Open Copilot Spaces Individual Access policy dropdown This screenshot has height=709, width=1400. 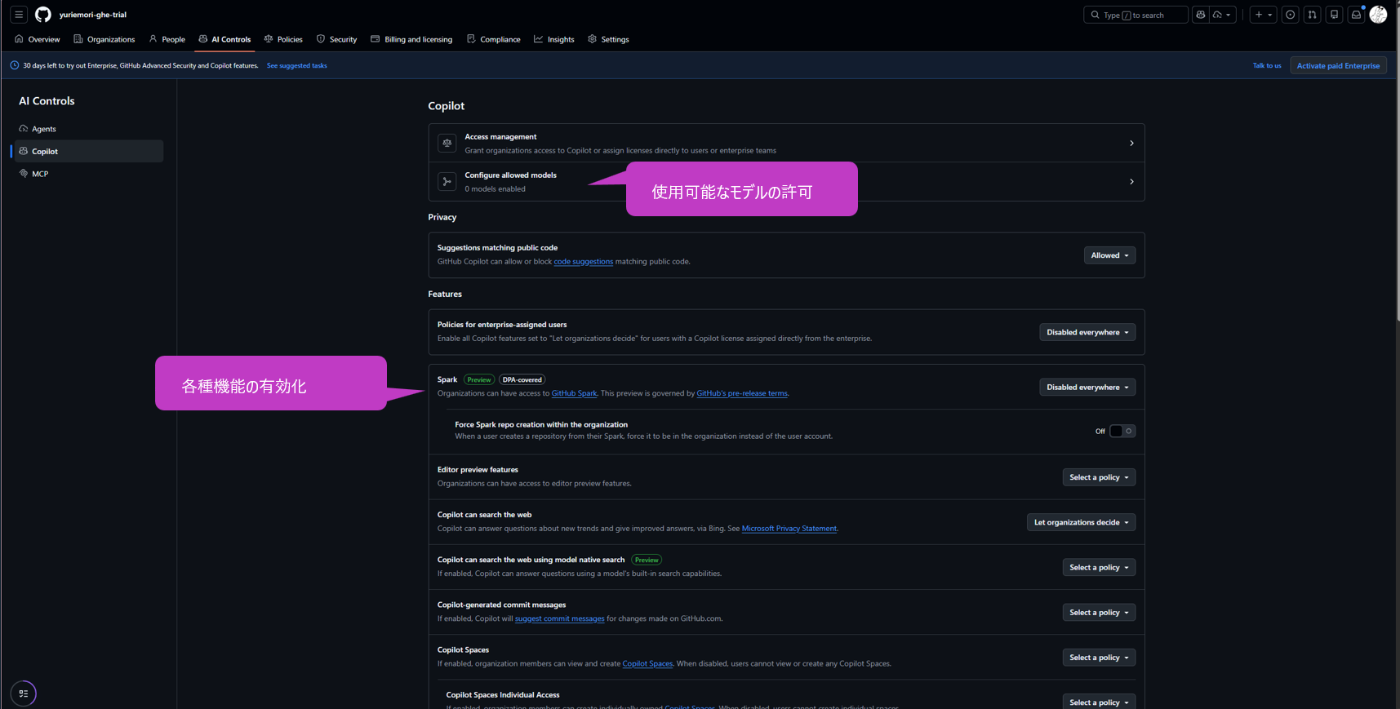coord(1099,701)
